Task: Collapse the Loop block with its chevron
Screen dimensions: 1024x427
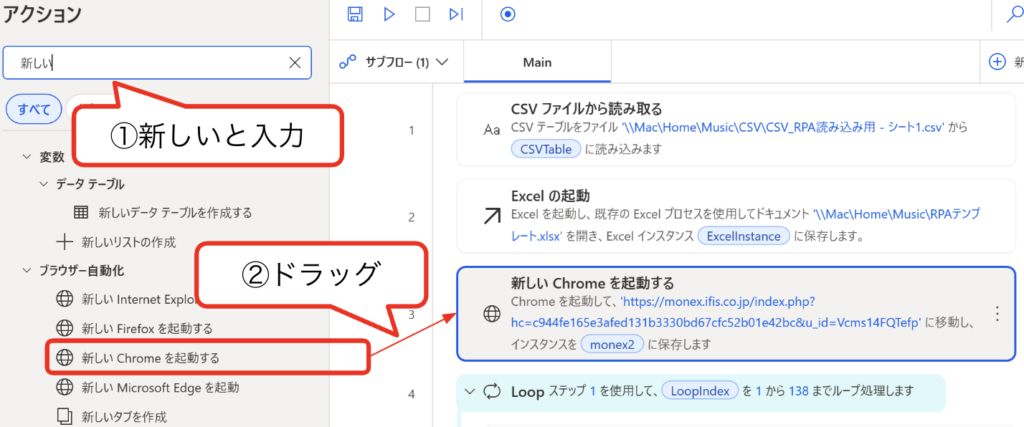Action: pyautogui.click(x=468, y=391)
